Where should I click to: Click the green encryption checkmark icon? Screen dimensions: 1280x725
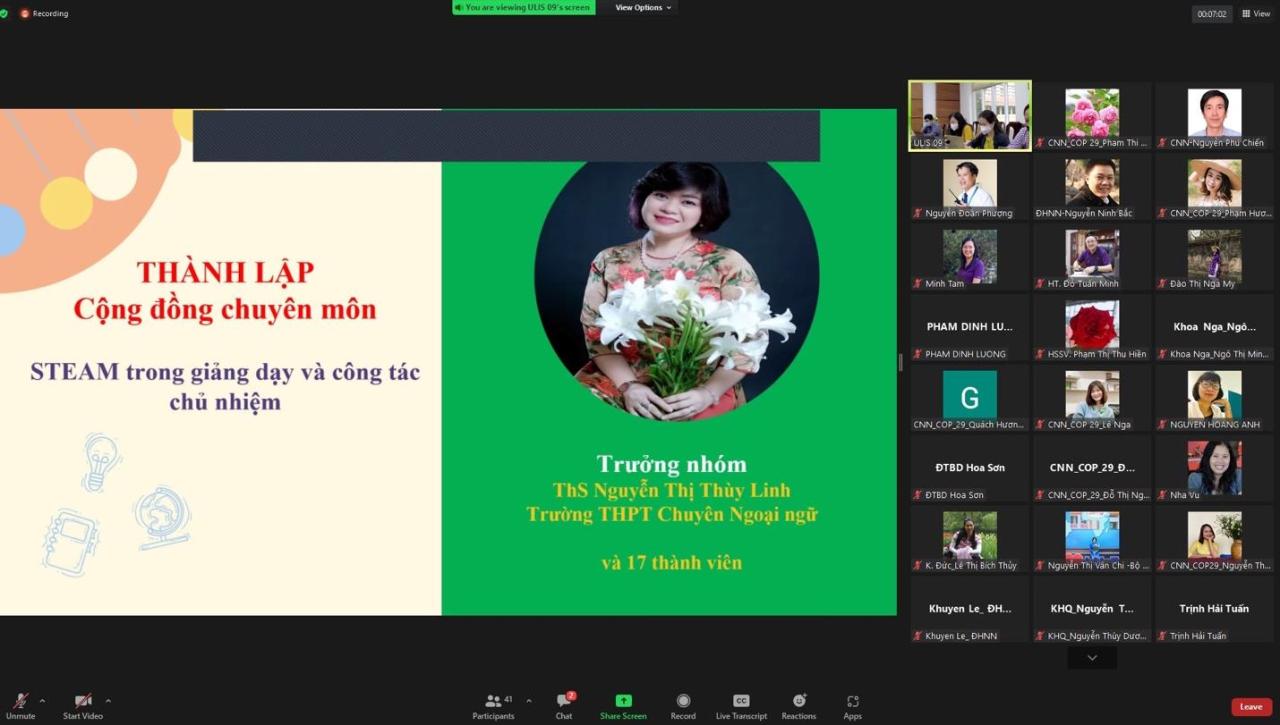point(5,13)
